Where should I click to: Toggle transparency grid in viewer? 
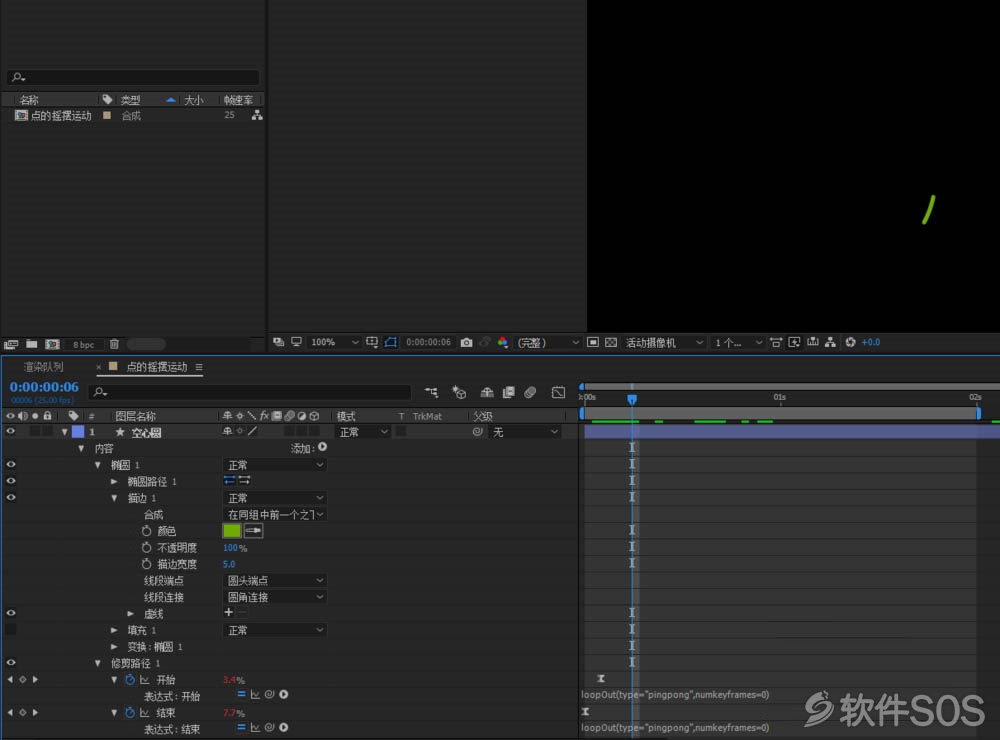[x=611, y=343]
